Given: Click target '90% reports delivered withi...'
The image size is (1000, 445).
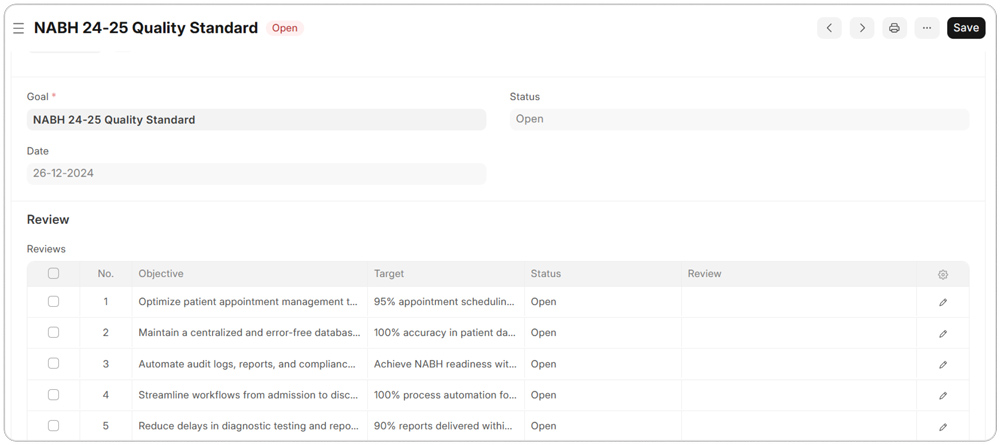Looking at the screenshot, I should pos(446,426).
